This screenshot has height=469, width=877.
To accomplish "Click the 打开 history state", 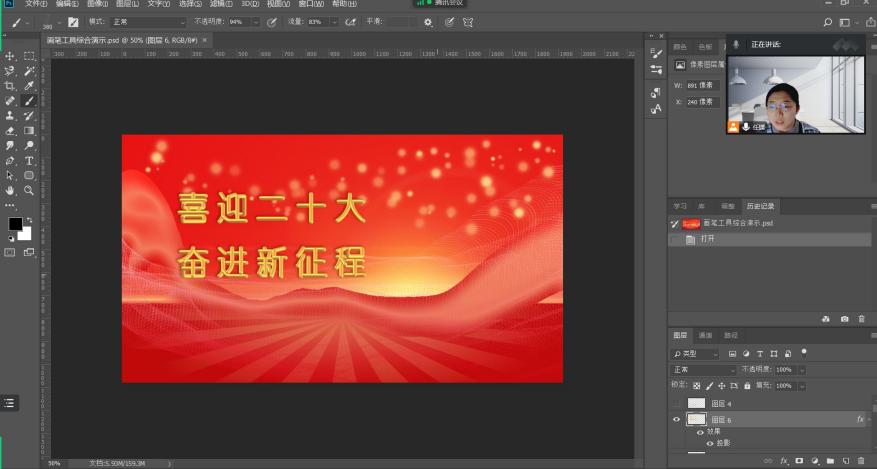I will [708, 239].
